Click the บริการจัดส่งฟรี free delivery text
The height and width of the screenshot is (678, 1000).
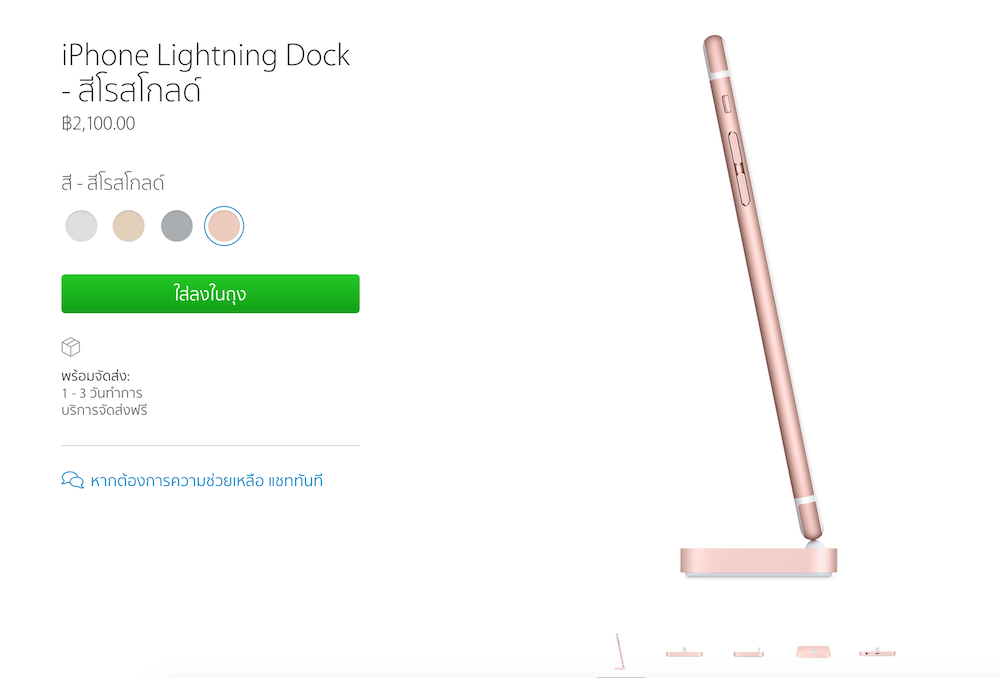(x=105, y=410)
